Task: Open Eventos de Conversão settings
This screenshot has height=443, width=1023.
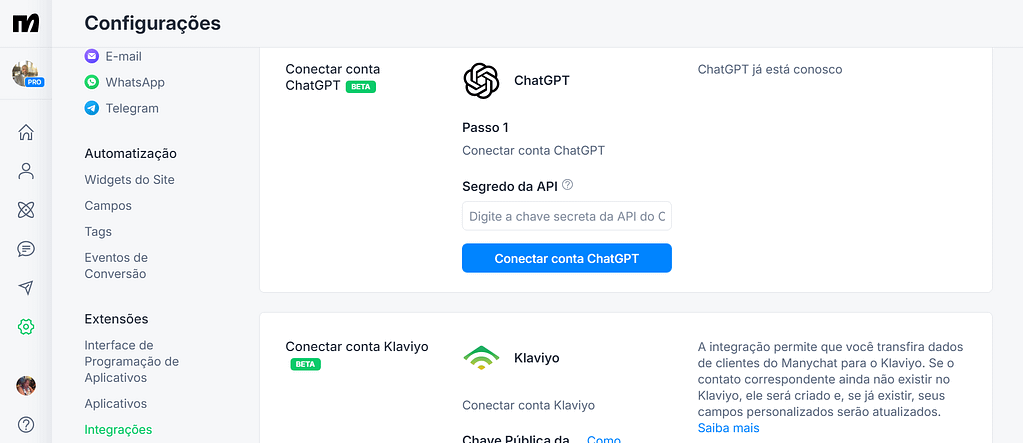Action: 115,265
